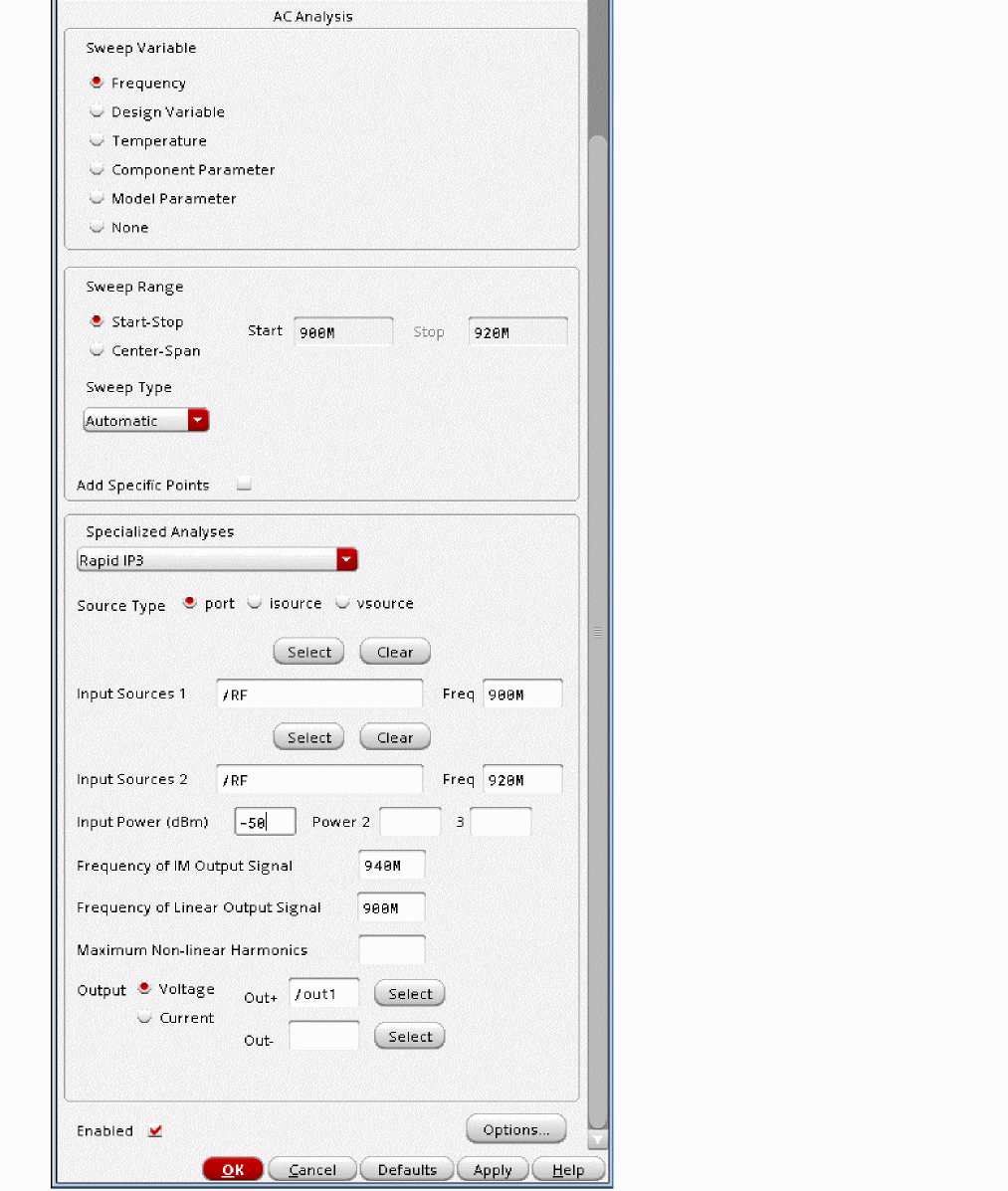Image resolution: width=1008 pixels, height=1191 pixels.
Task: Click the Start frequency field
Action: point(343,332)
